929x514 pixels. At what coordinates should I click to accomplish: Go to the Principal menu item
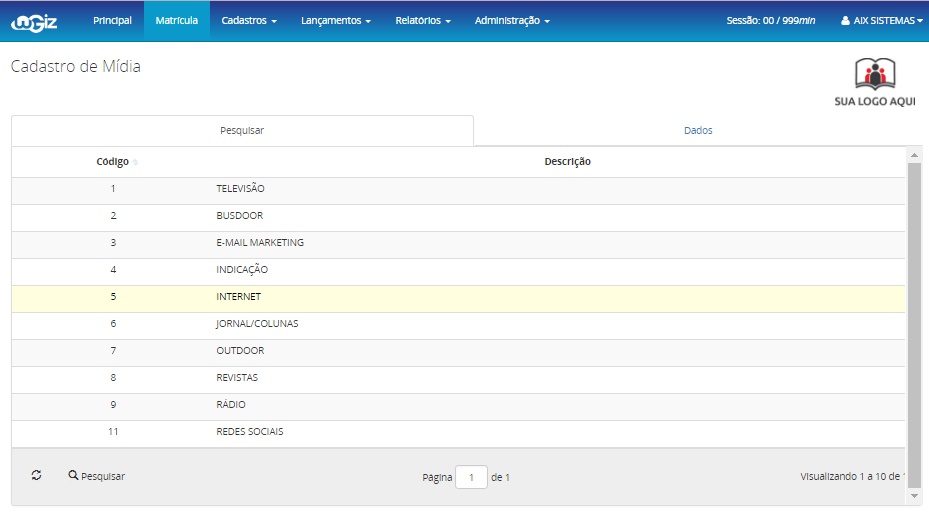coord(112,20)
